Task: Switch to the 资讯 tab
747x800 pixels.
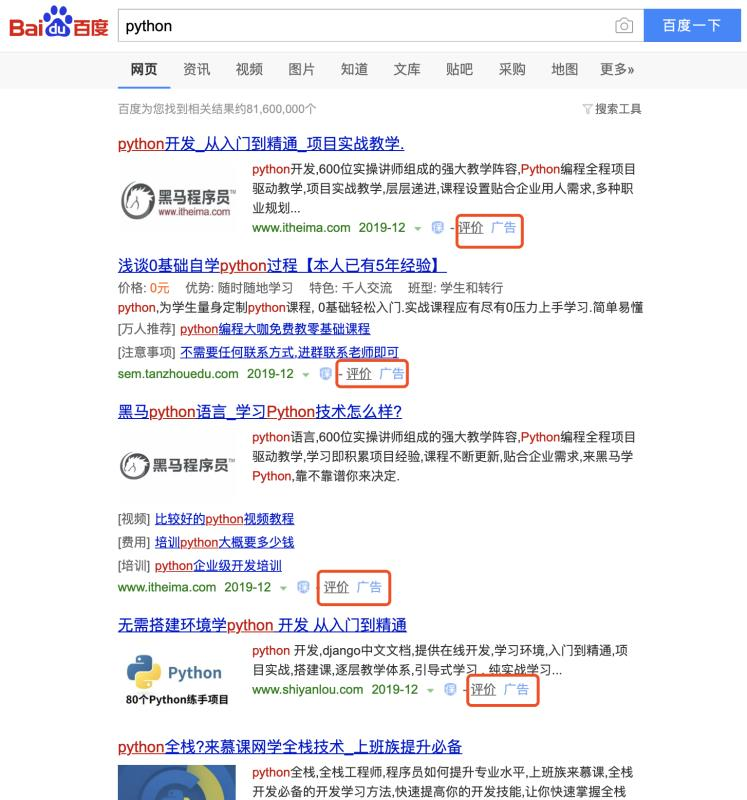Action: [x=196, y=69]
